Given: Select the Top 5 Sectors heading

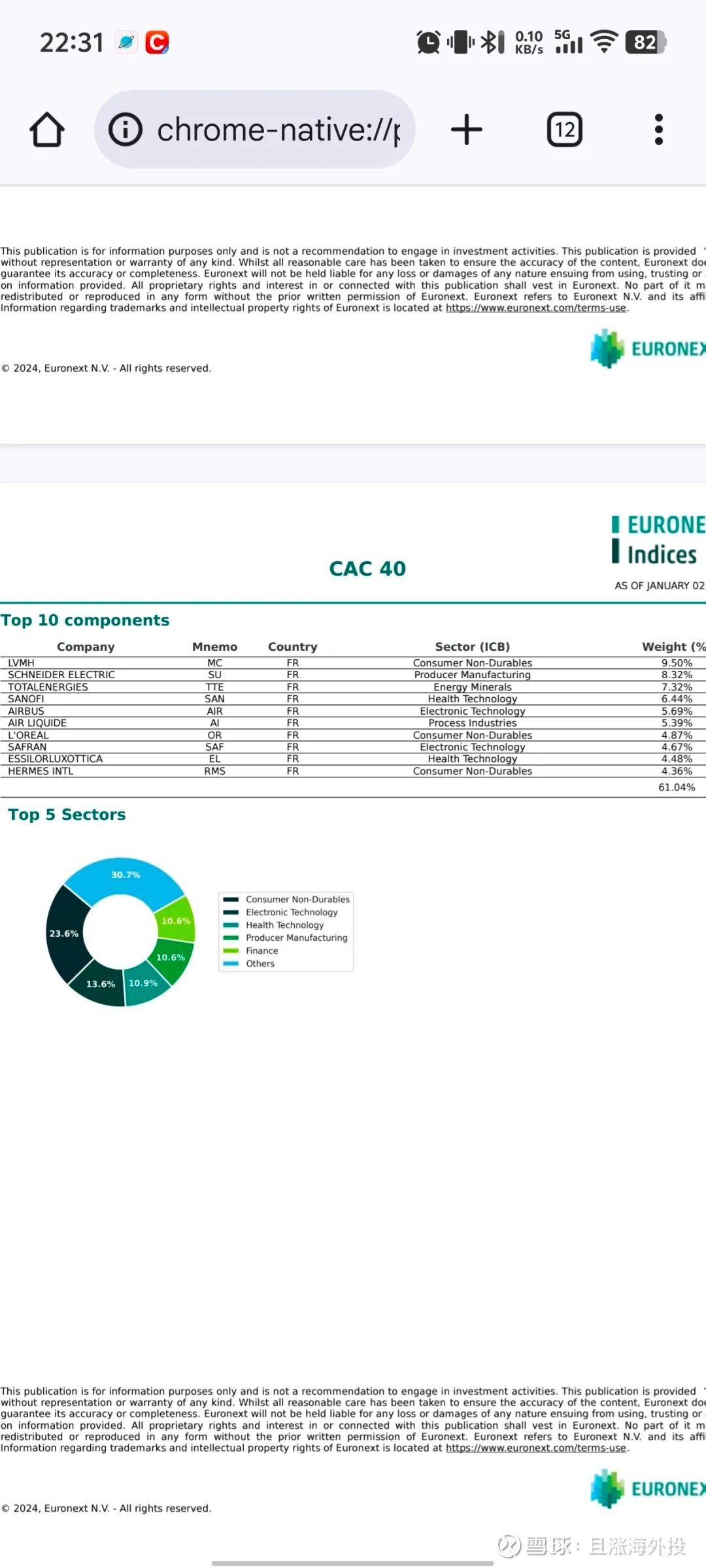Looking at the screenshot, I should coord(67,815).
